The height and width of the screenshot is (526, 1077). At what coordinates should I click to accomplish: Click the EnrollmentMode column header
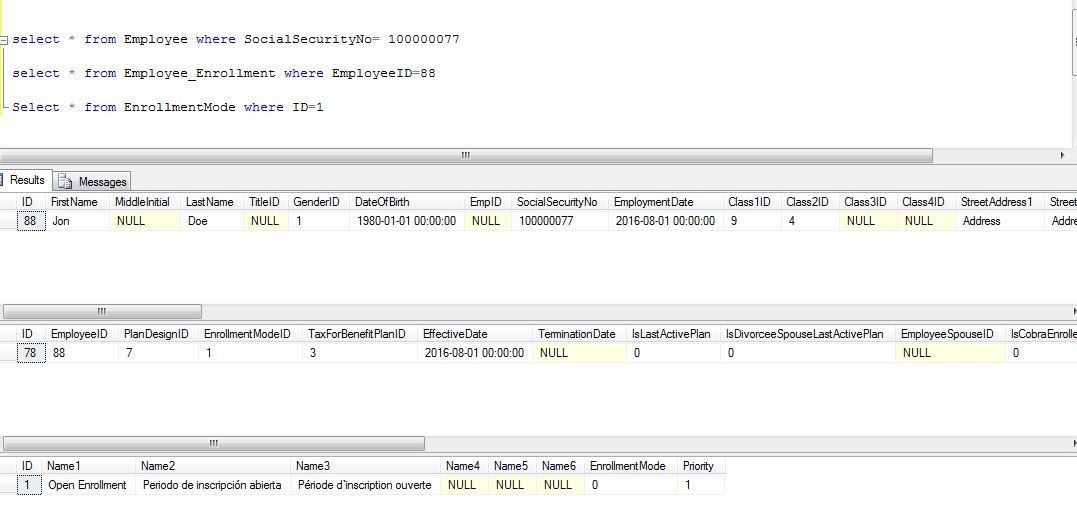tap(627, 466)
